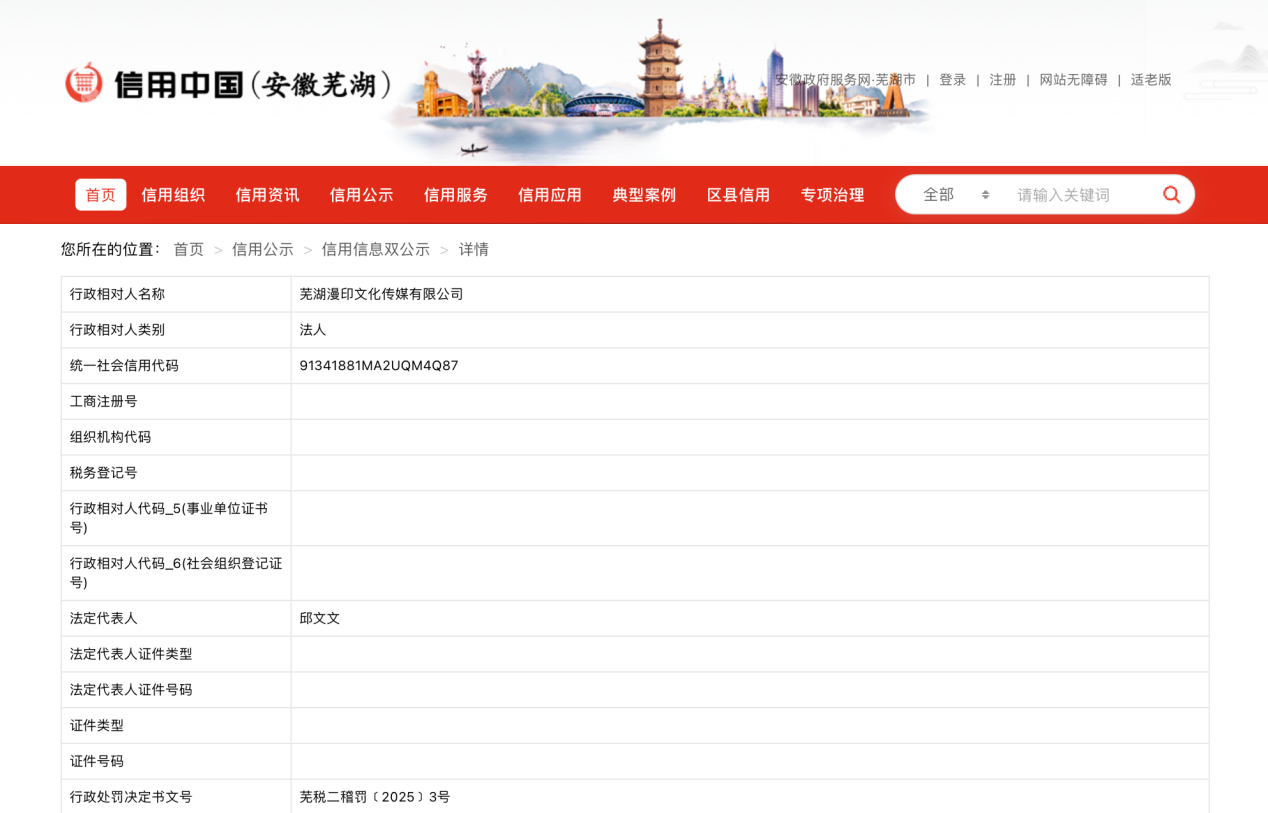1268x813 pixels.
Task: Click 首页 in the breadcrumb trail
Action: point(188,250)
